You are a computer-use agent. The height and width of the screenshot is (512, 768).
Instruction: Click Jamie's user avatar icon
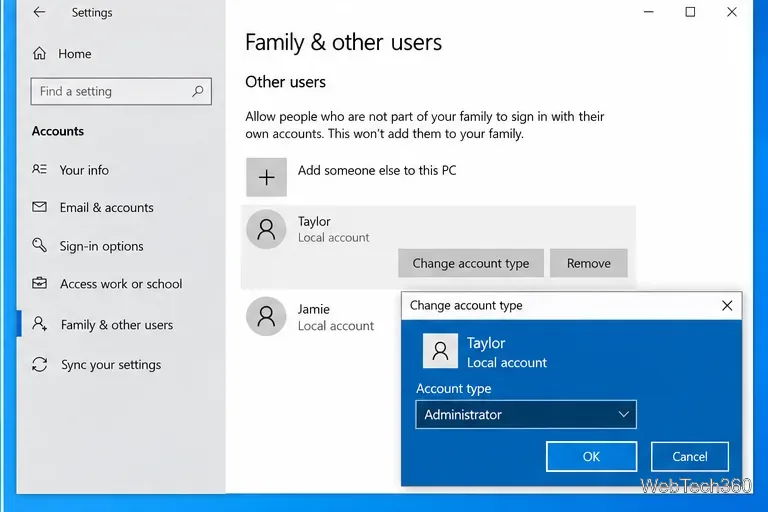pos(266,317)
